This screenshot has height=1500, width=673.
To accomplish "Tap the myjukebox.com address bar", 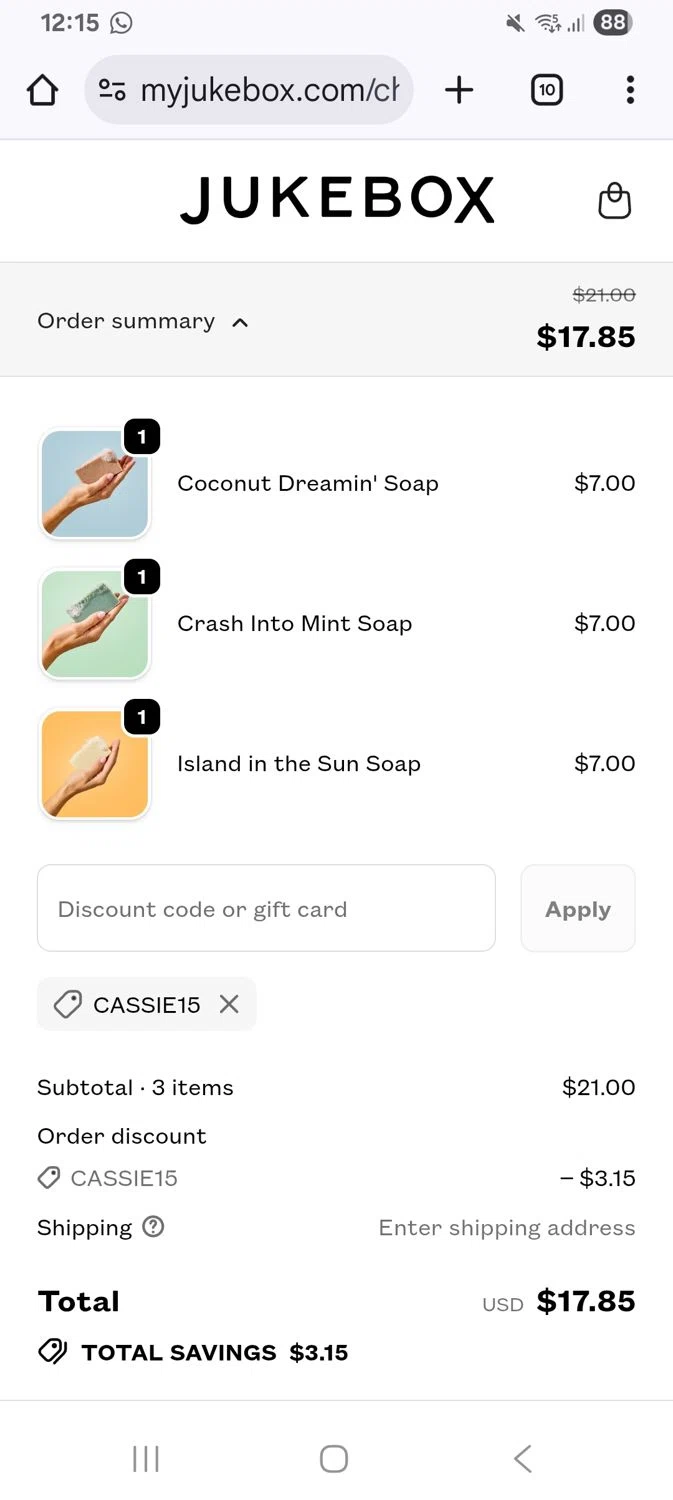I will tap(268, 91).
